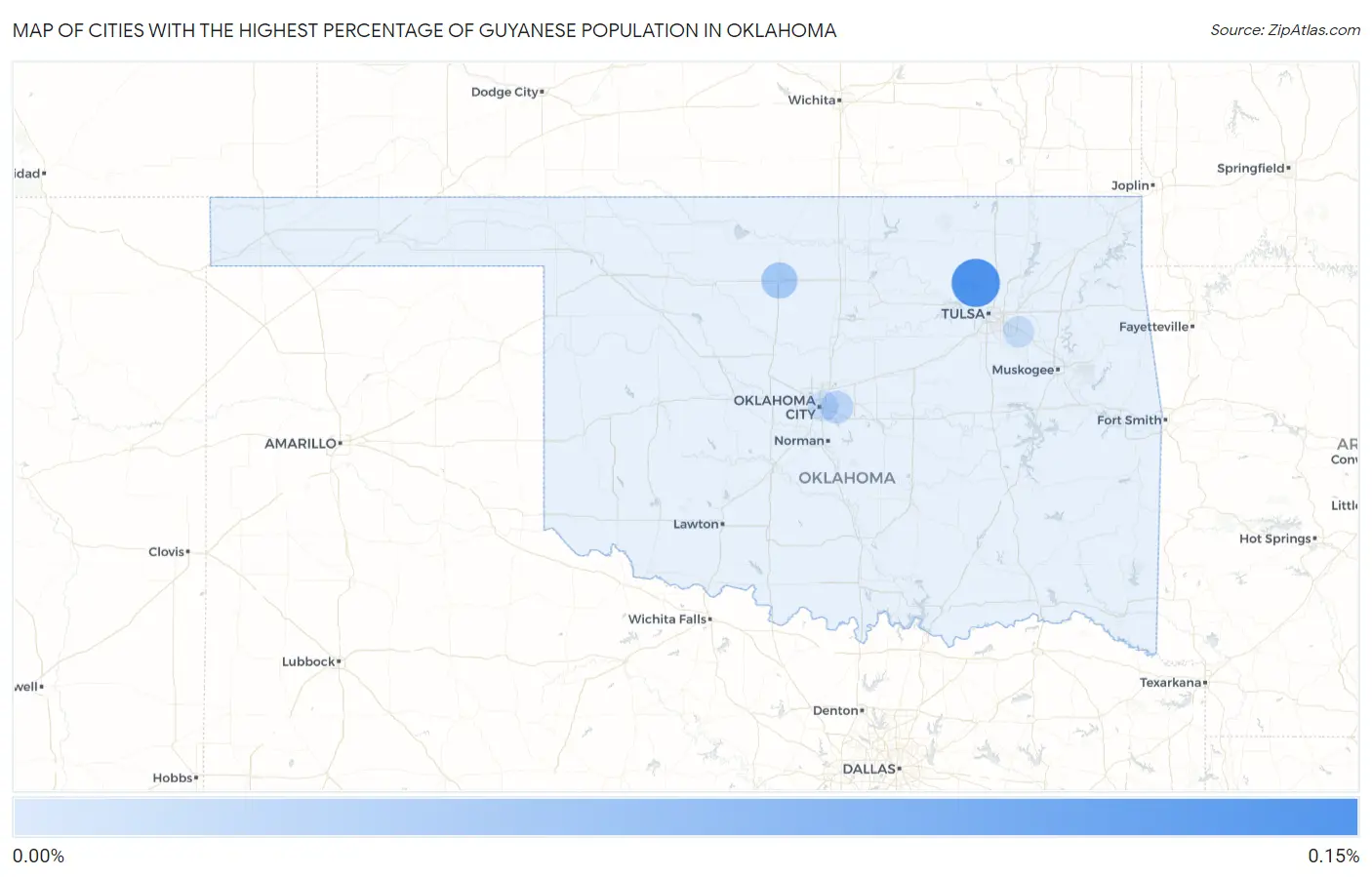Select the bubble in north-central Oklahoma
This screenshot has width=1372, height=877.
pos(780,281)
